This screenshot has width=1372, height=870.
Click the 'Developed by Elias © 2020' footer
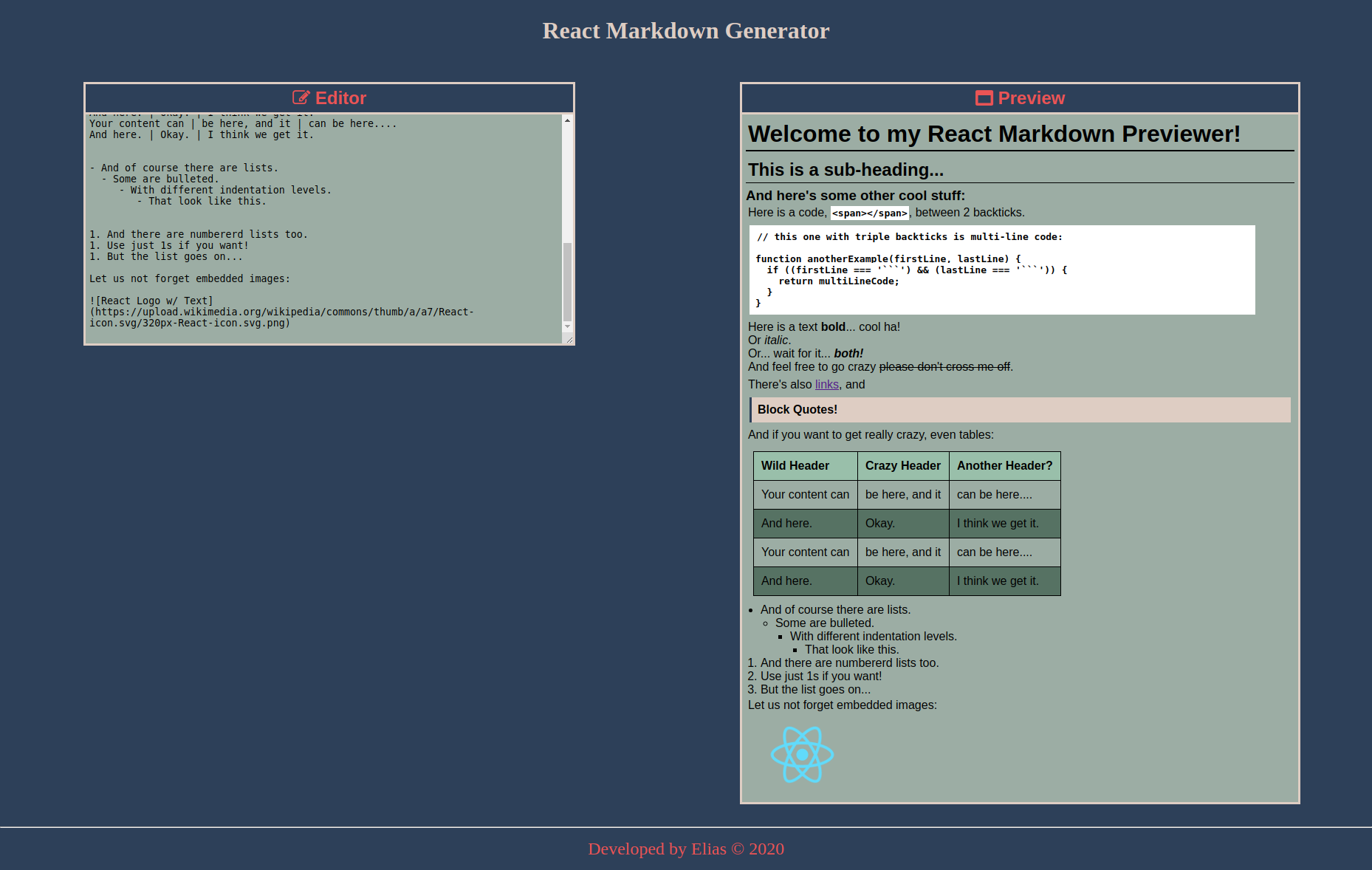(686, 849)
